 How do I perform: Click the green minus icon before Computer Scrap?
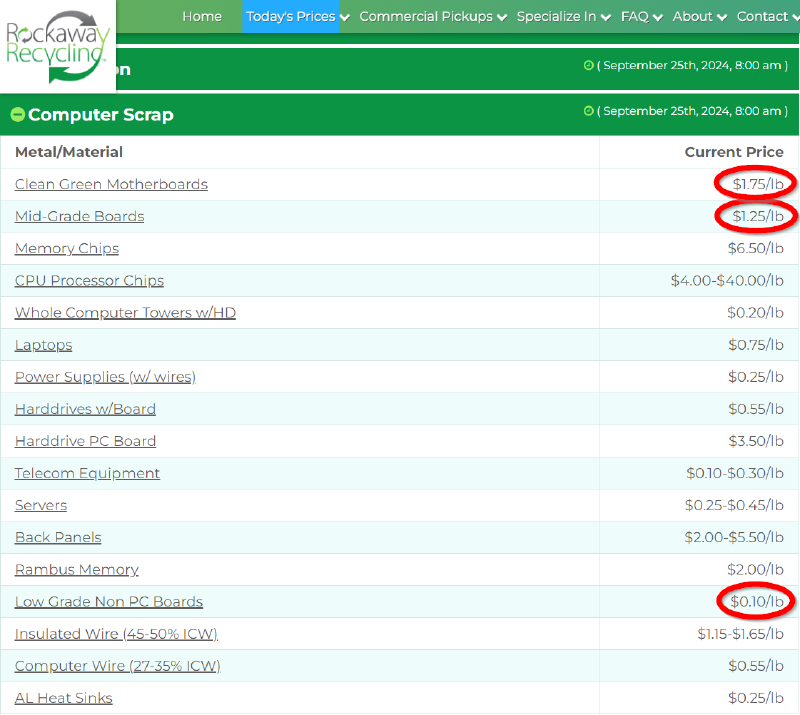pyautogui.click(x=17, y=115)
